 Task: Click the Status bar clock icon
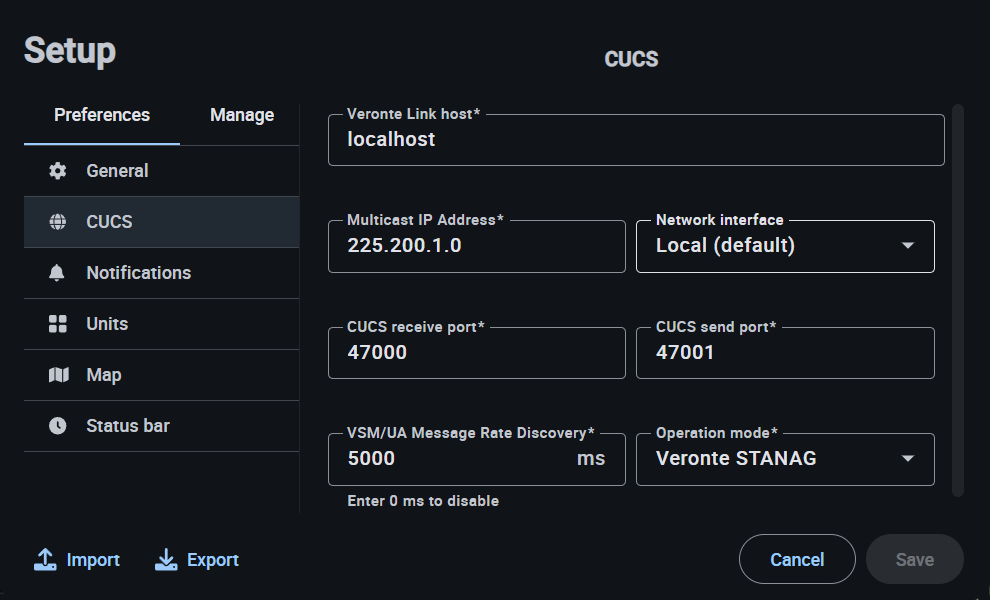[57, 426]
